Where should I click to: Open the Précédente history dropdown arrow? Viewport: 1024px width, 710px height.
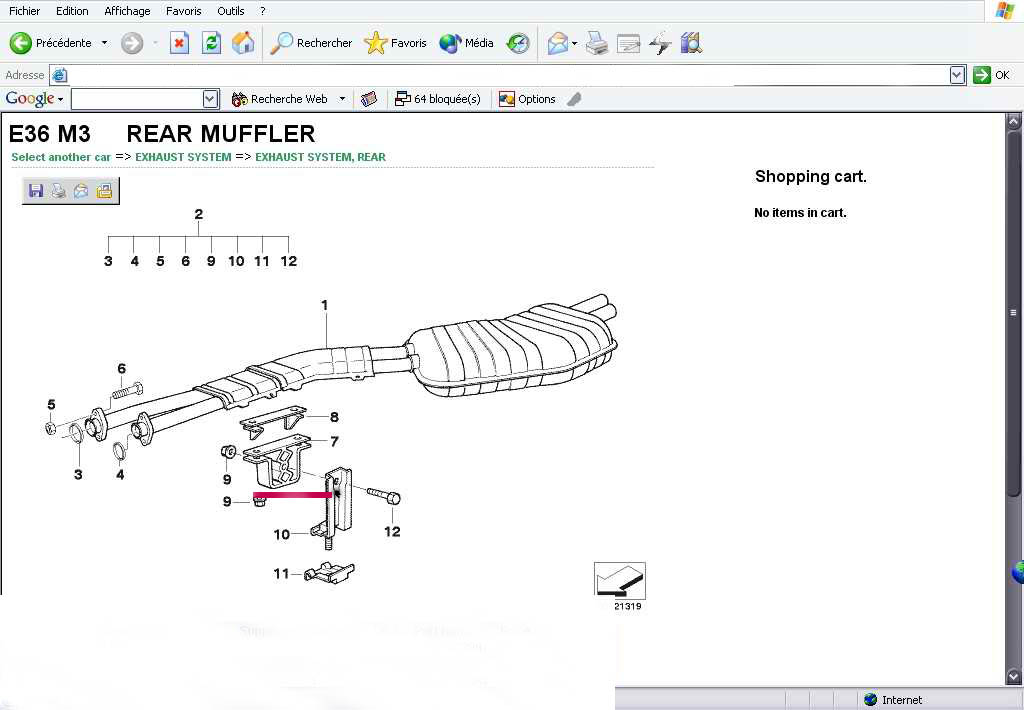point(104,43)
